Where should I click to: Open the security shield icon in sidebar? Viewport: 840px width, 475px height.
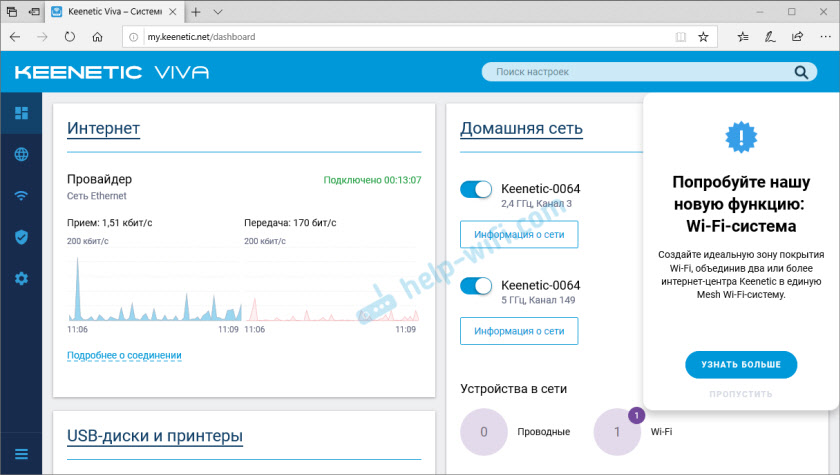(x=21, y=237)
